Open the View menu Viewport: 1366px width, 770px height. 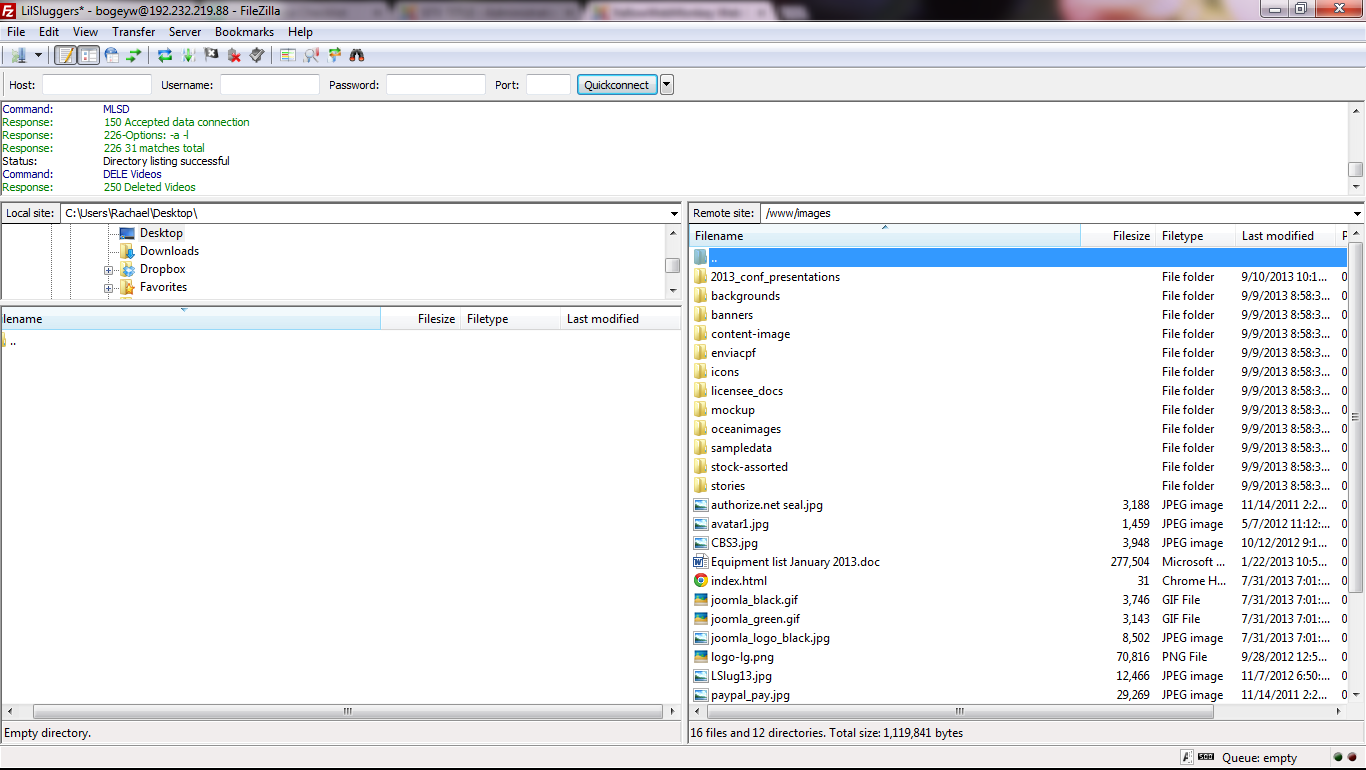point(85,32)
